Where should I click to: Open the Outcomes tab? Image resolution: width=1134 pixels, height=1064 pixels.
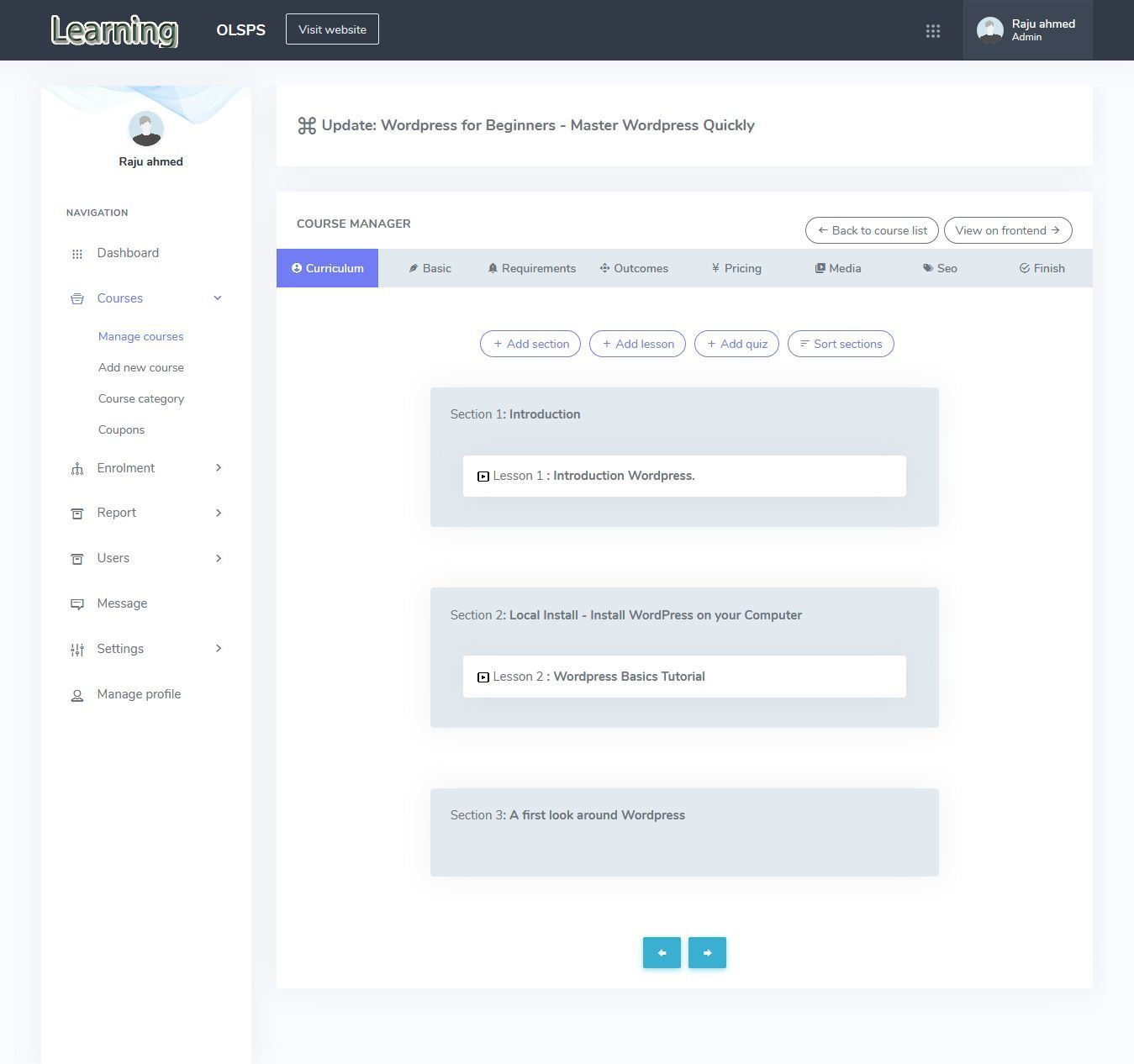[634, 268]
